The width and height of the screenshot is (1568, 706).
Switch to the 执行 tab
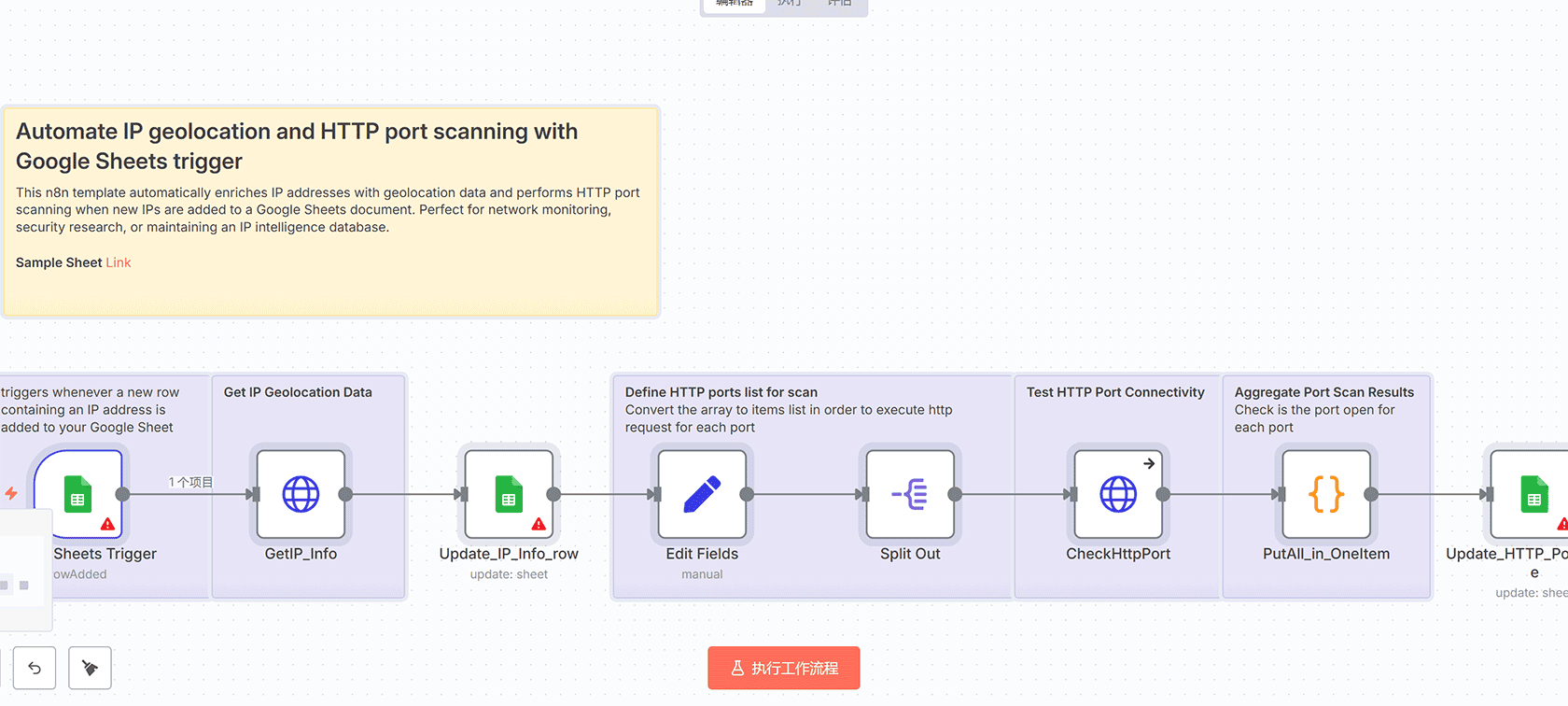tap(790, 4)
